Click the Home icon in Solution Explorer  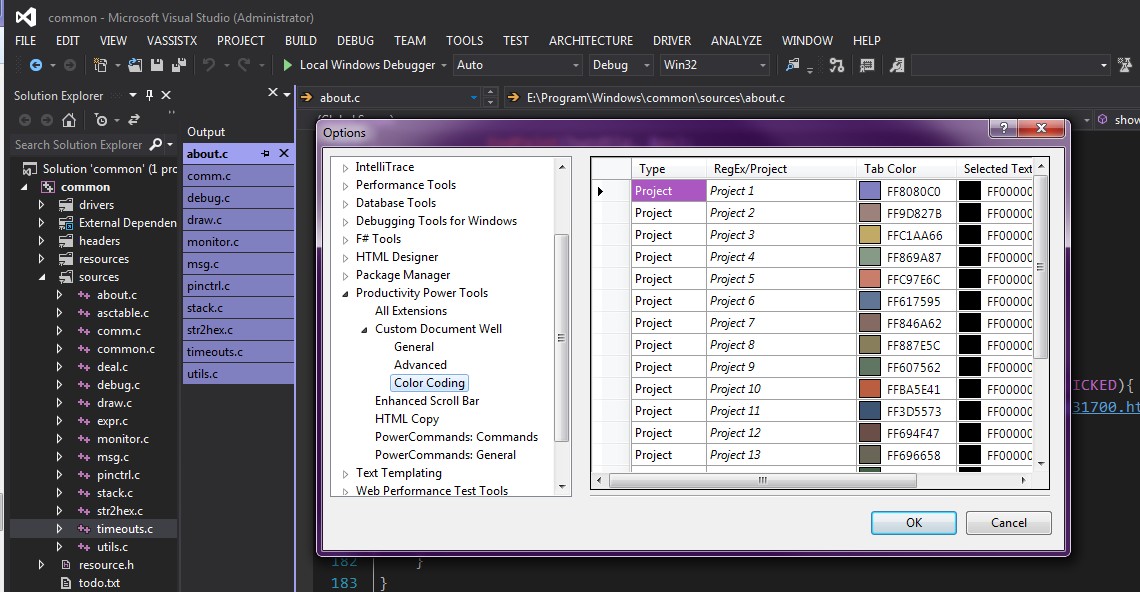(x=69, y=119)
